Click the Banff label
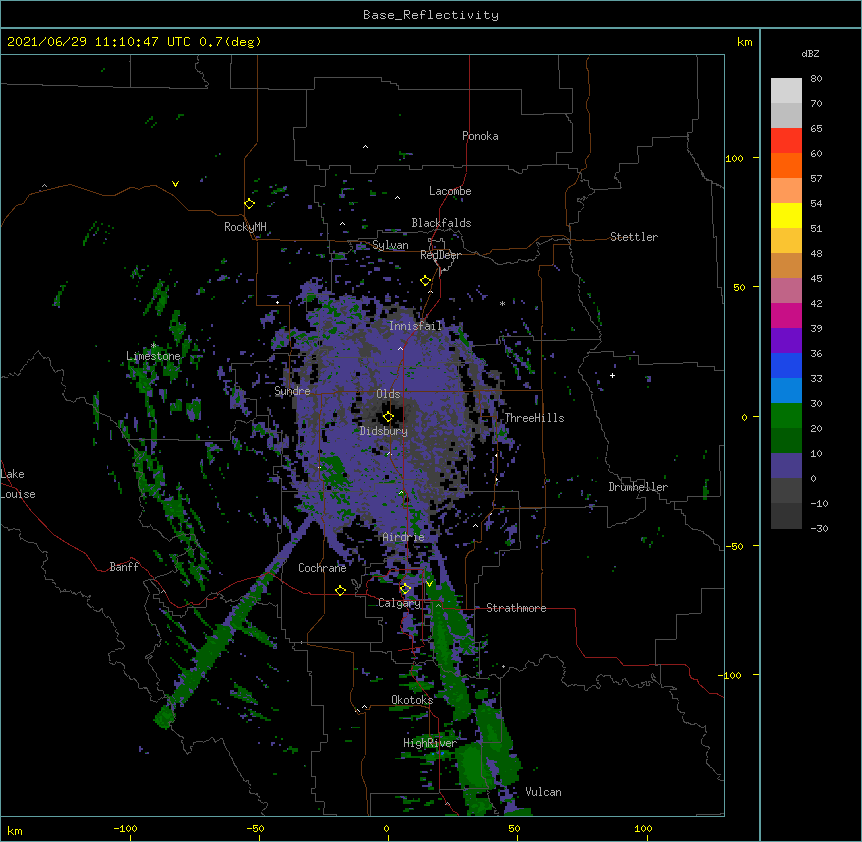862x842 pixels. (124, 567)
